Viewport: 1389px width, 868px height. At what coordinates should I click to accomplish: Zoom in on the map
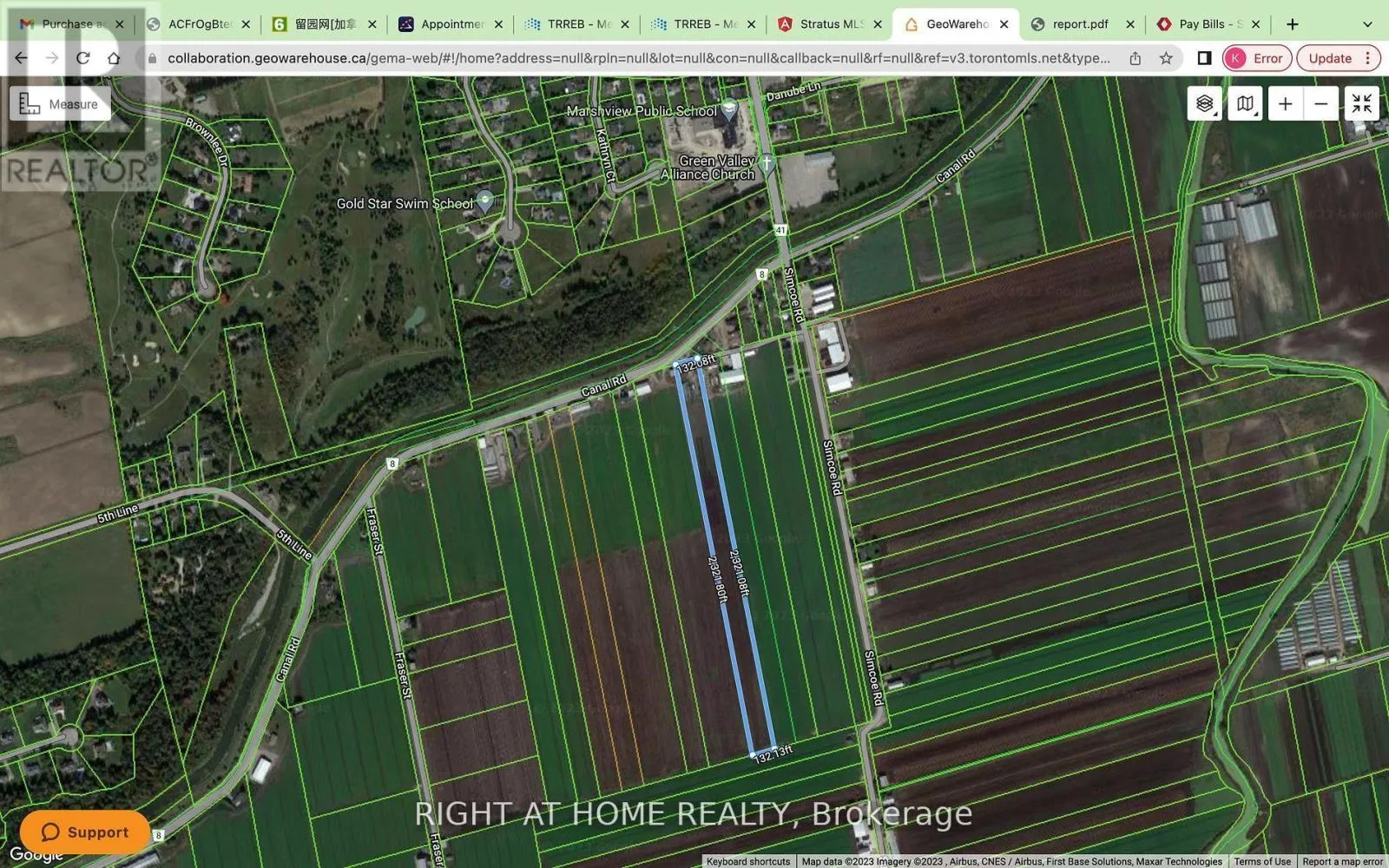(1285, 104)
